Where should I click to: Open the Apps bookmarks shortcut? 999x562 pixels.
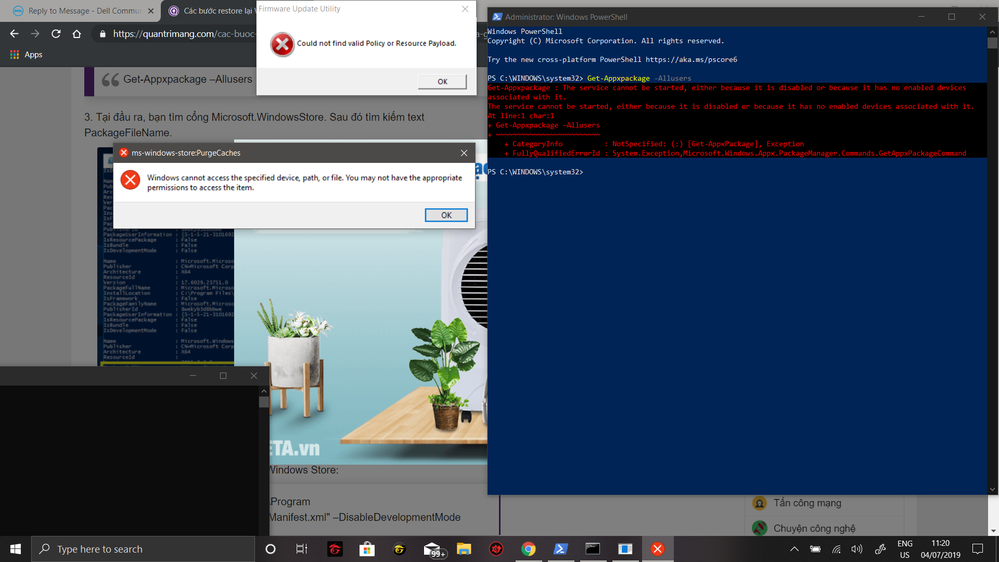[26, 55]
